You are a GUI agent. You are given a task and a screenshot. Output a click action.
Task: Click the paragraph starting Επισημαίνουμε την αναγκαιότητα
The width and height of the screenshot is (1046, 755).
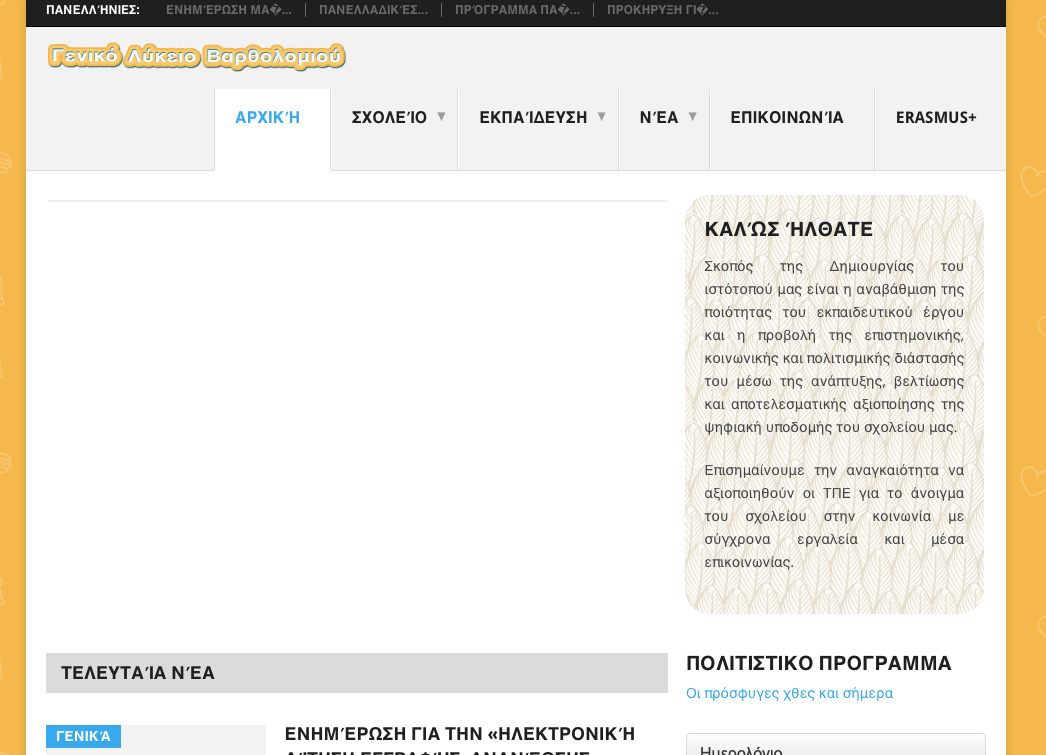(834, 516)
